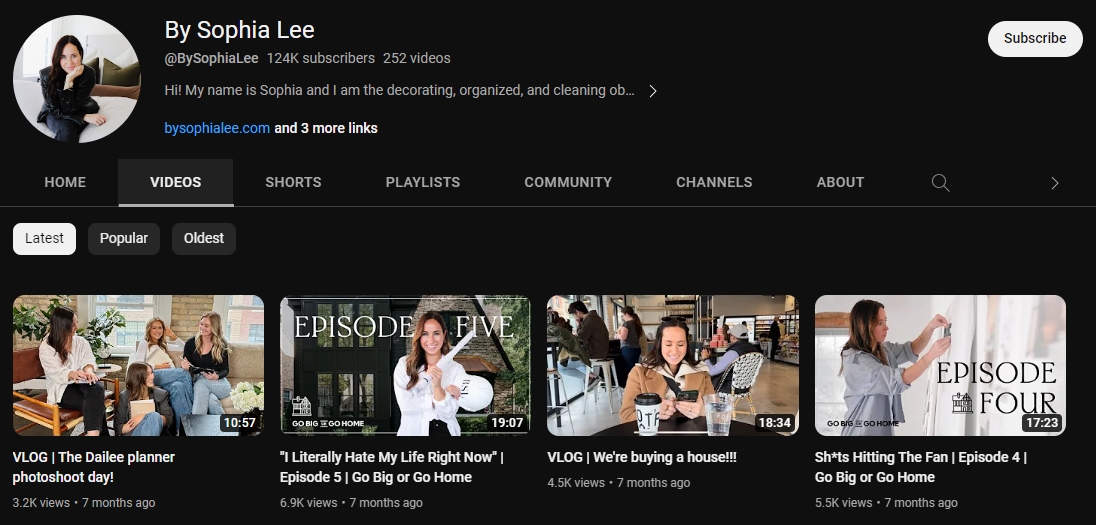
Task: Click the 17:23 duration badge
Action: coord(1041,422)
